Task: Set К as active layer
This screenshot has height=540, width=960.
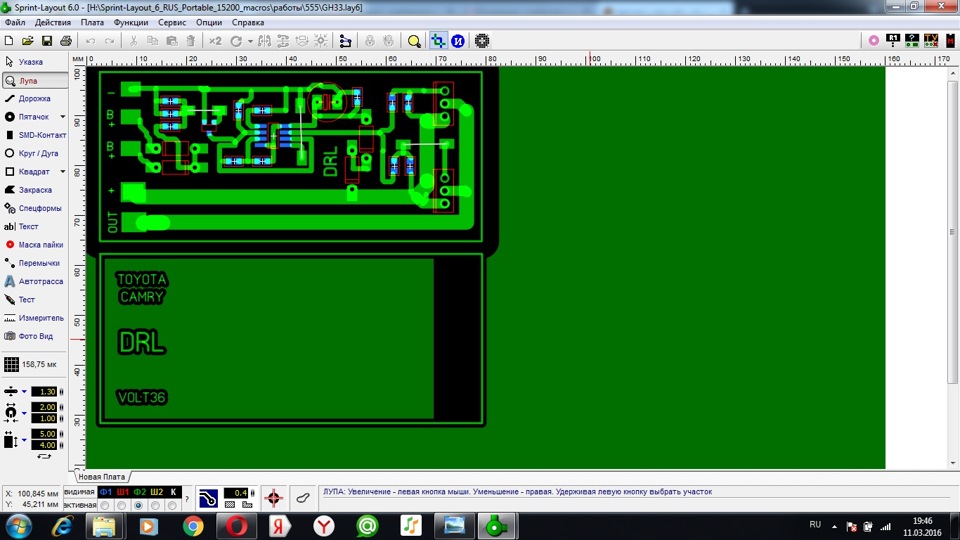Action: click(x=173, y=506)
